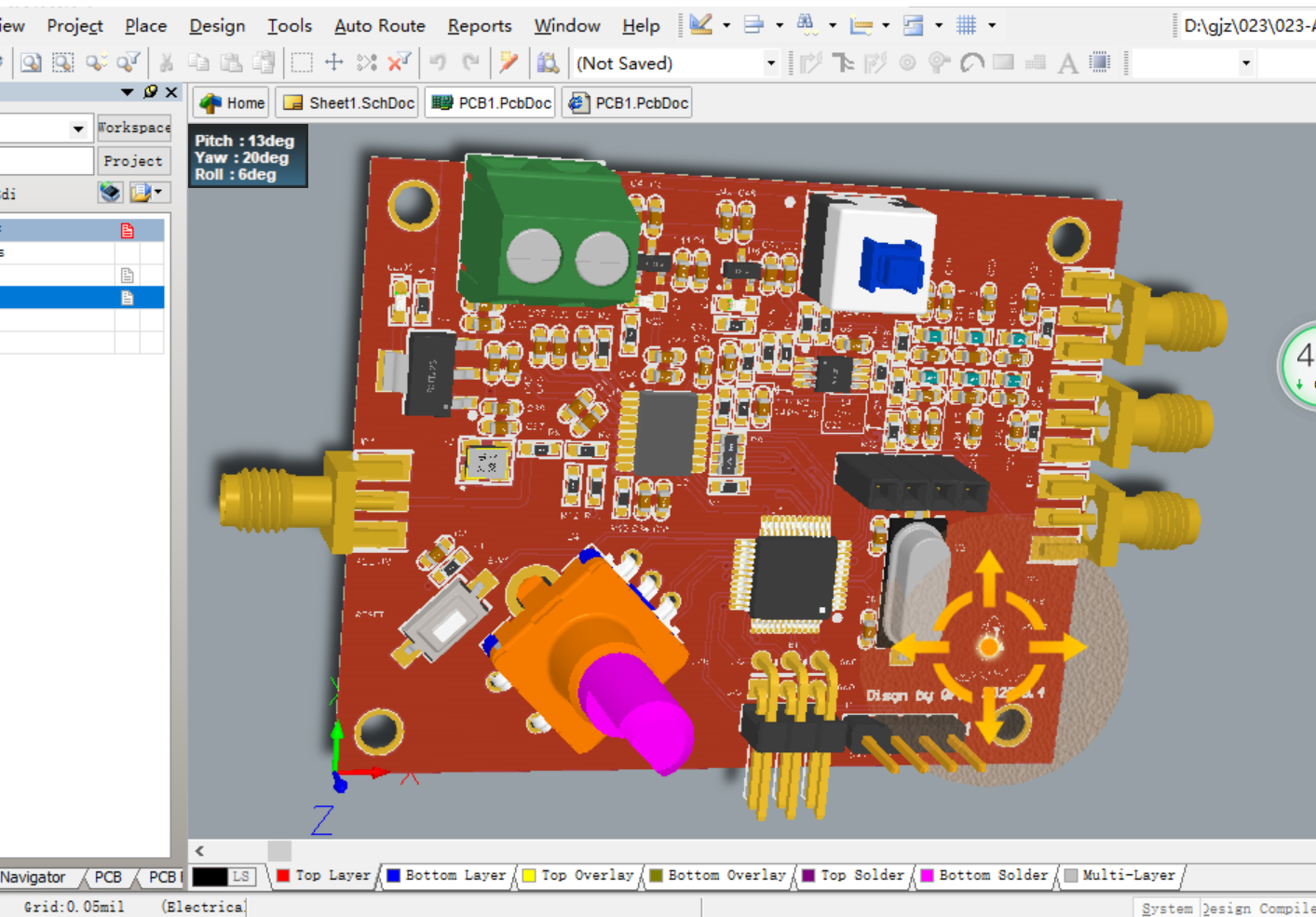Click the Place Component chip icon
The height and width of the screenshot is (917, 1316).
pos(1100,63)
